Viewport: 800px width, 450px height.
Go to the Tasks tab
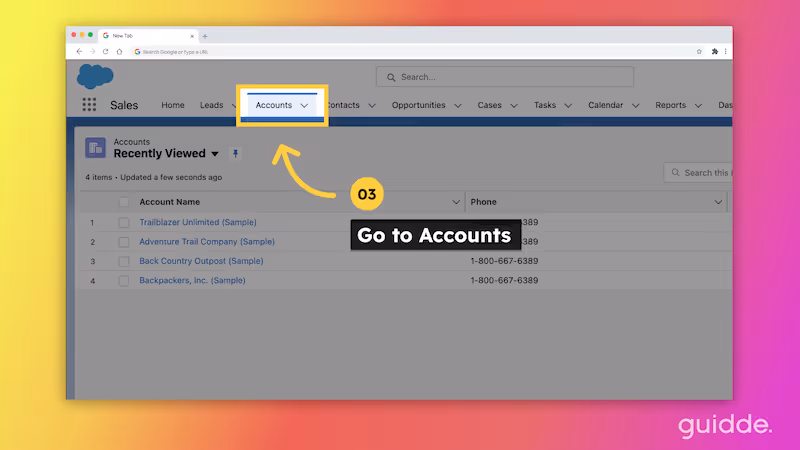pos(544,105)
